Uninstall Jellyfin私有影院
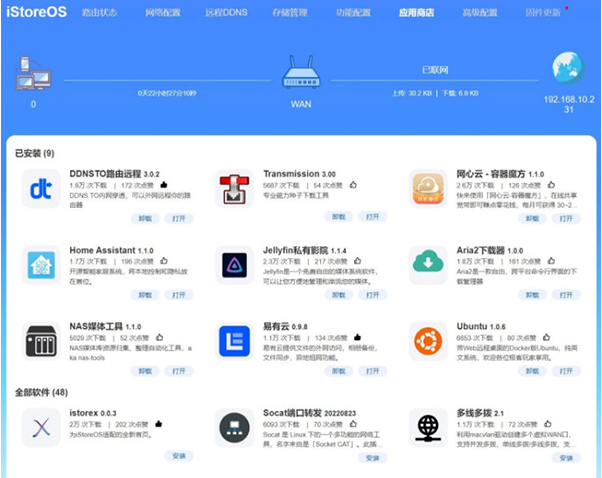 point(339,295)
